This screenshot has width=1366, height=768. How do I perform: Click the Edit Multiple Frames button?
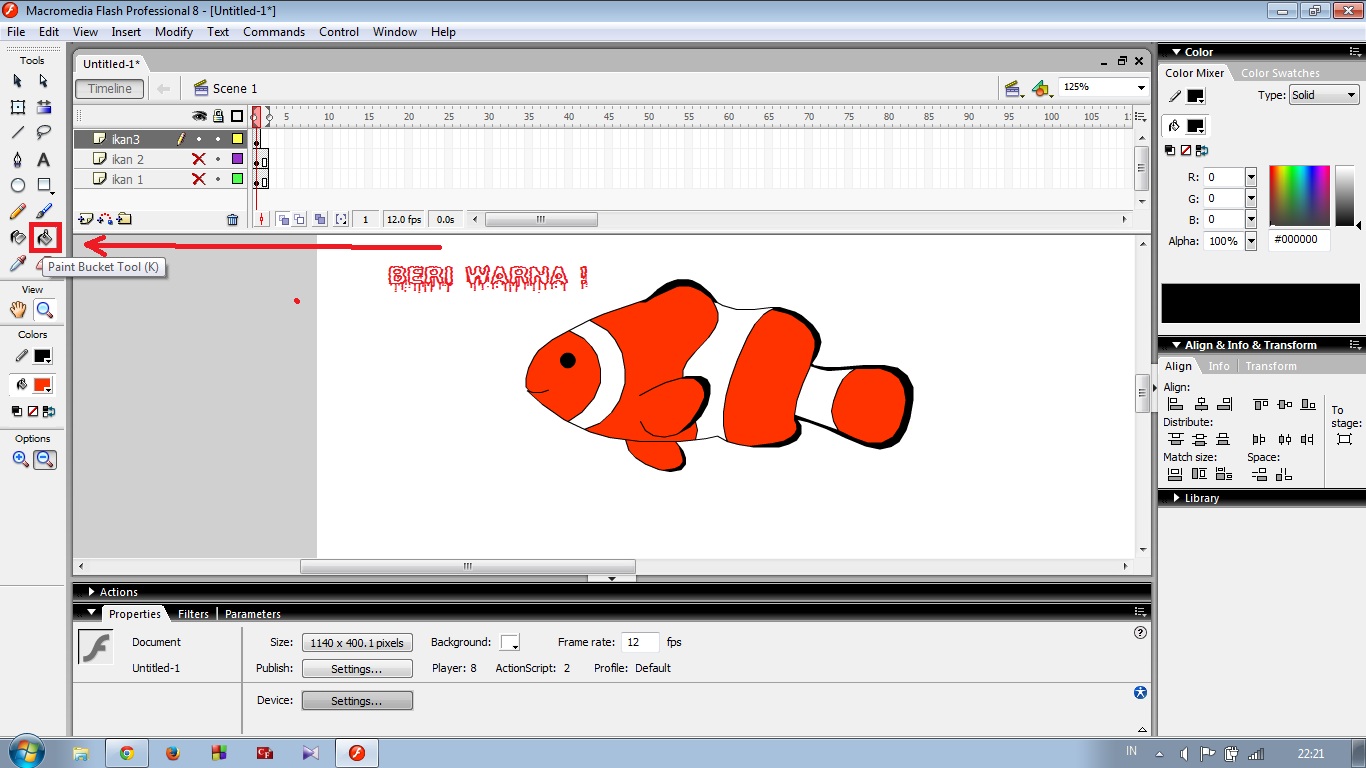pyautogui.click(x=320, y=219)
